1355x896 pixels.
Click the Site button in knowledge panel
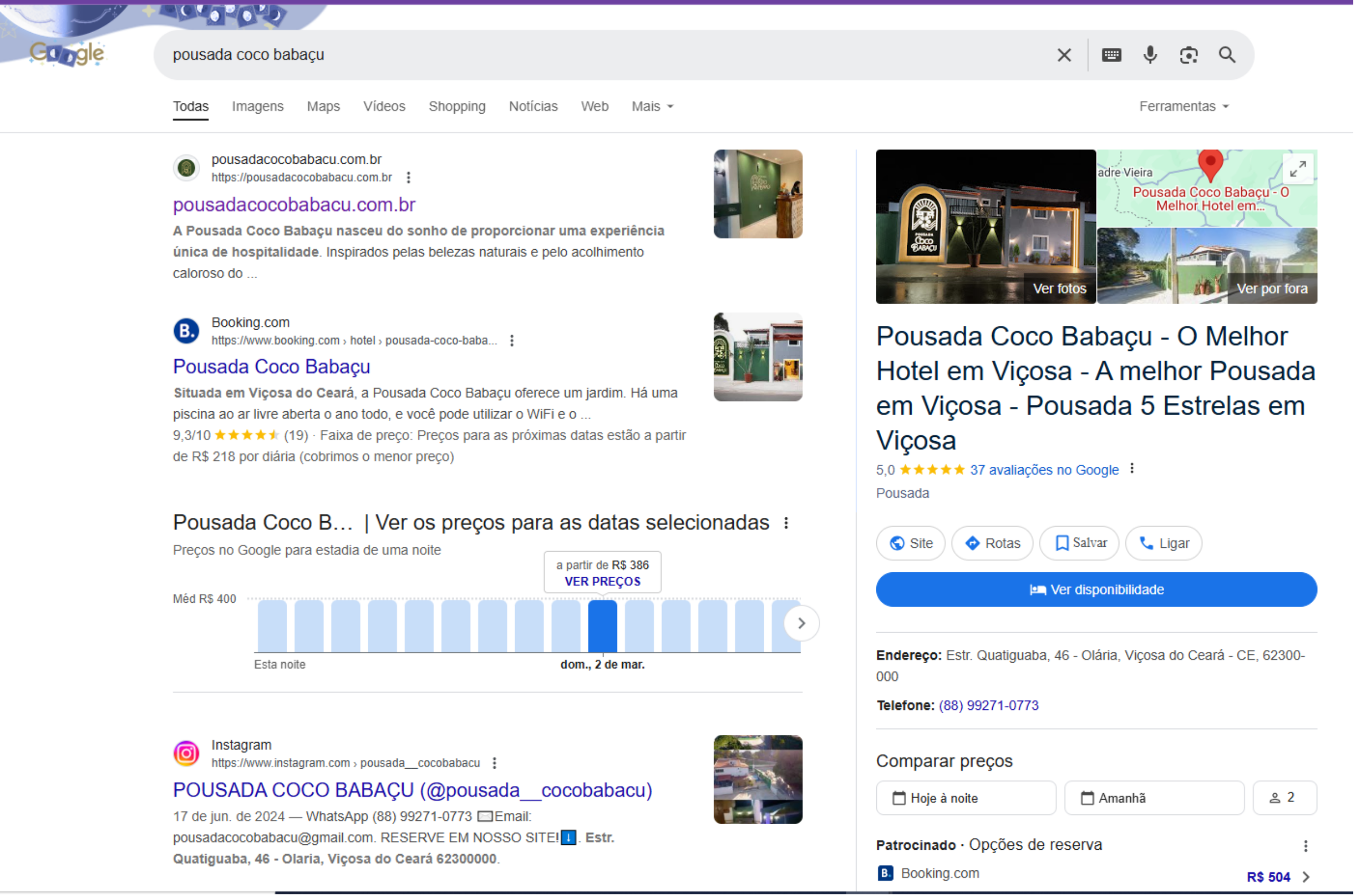coord(911,543)
